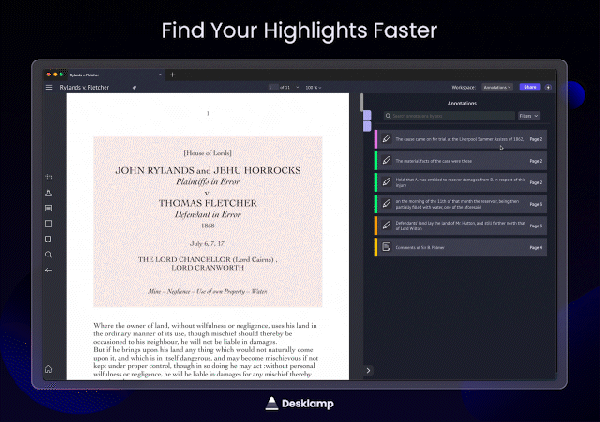Click 'THOMAS FLETCHER' heading in the document
The image size is (600, 422).
208,203
